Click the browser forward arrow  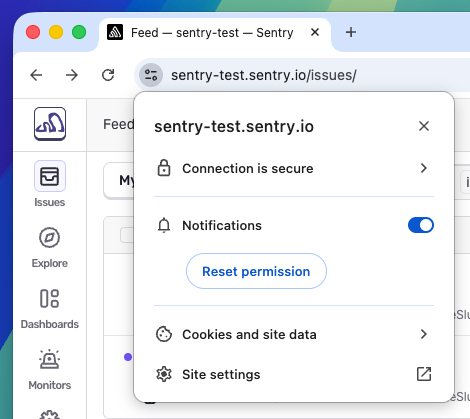click(72, 75)
